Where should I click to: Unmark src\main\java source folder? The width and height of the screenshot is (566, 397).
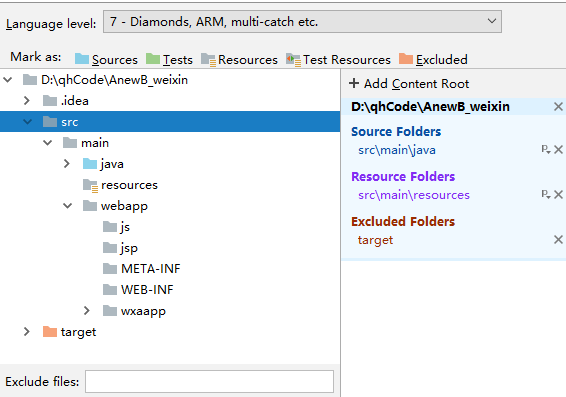(558, 149)
